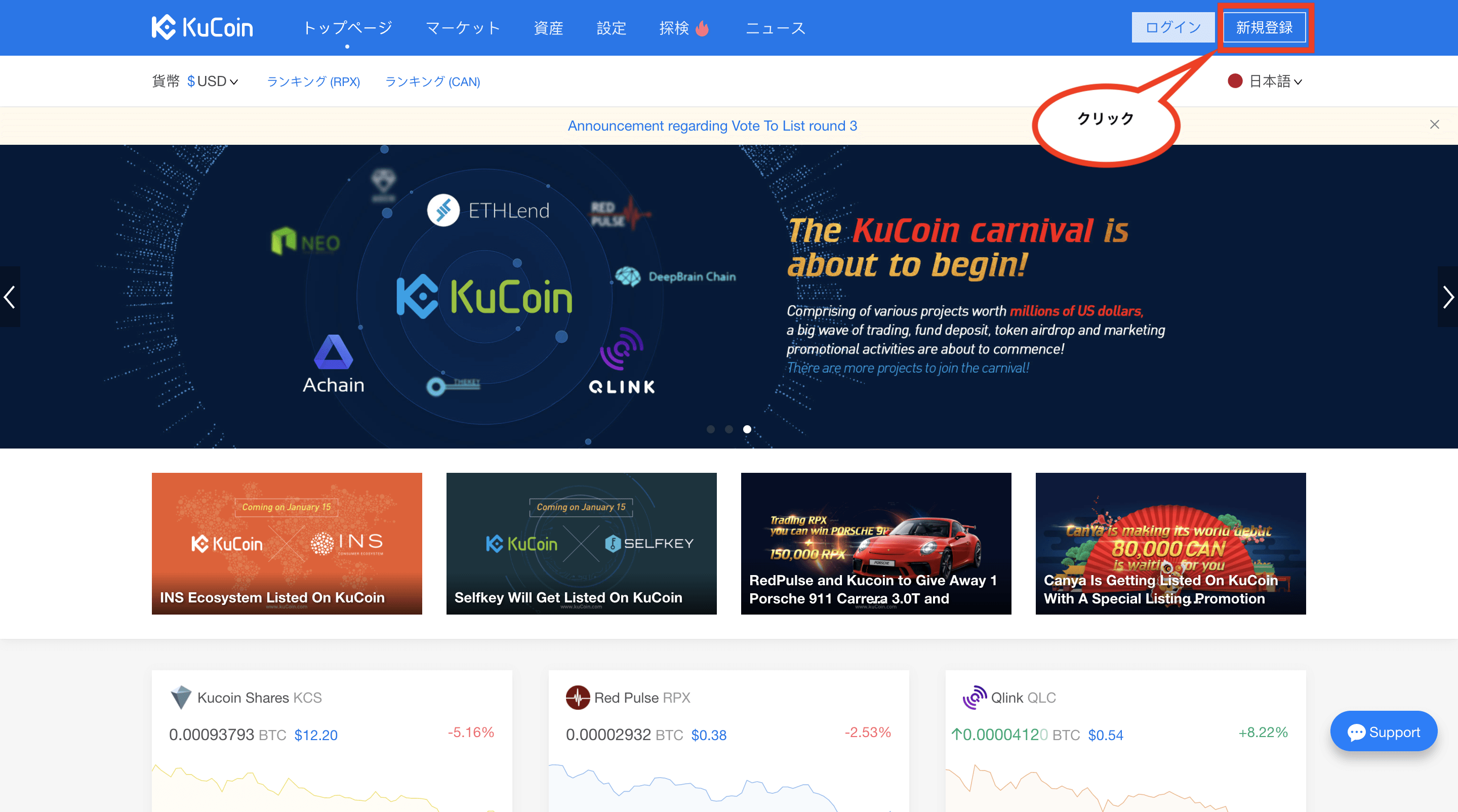This screenshot has height=812, width=1458.
Task: Advance to next carousel slide arrow
Action: (1447, 297)
